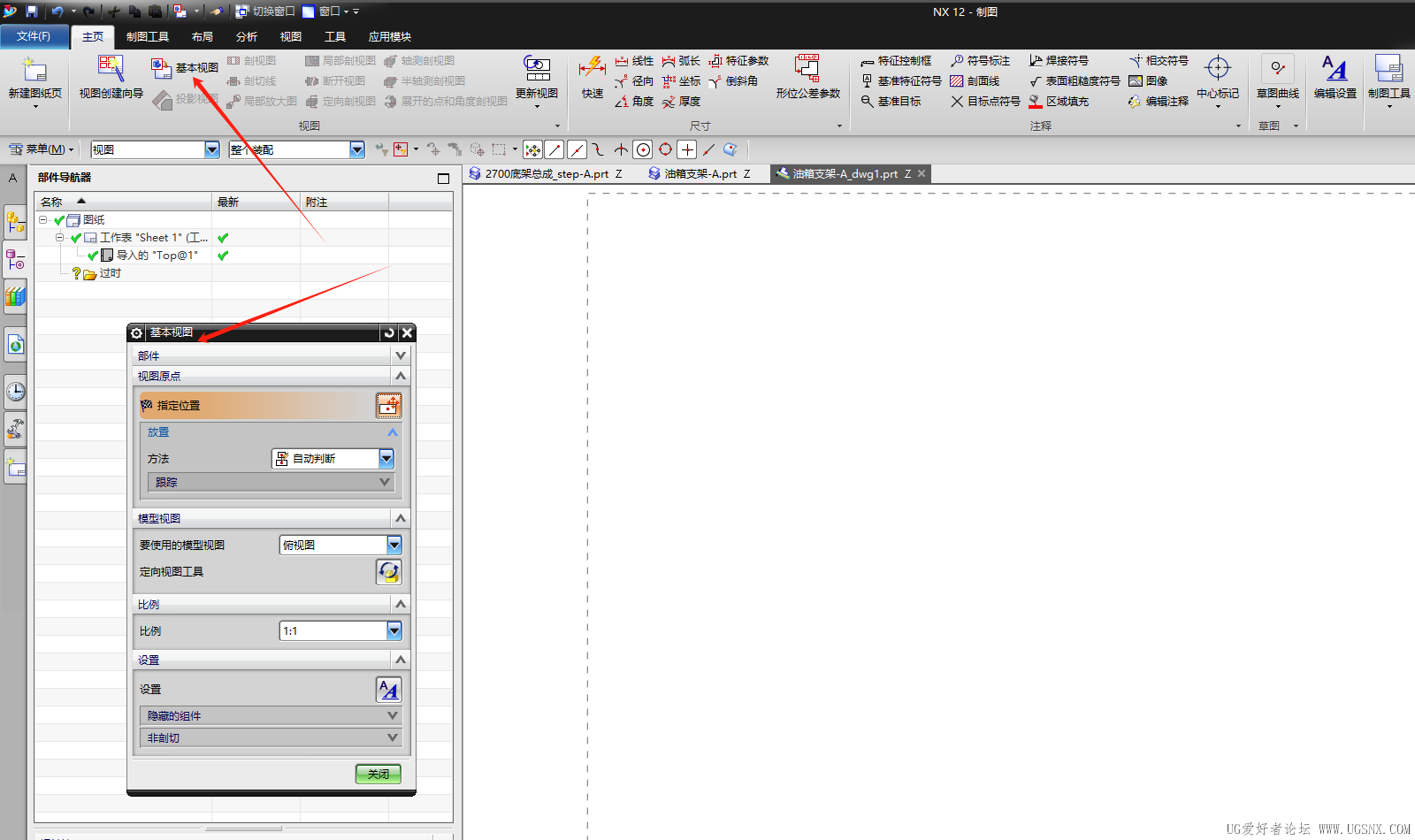Open the 比例 1:1 dropdown
The height and width of the screenshot is (840, 1415).
point(394,631)
